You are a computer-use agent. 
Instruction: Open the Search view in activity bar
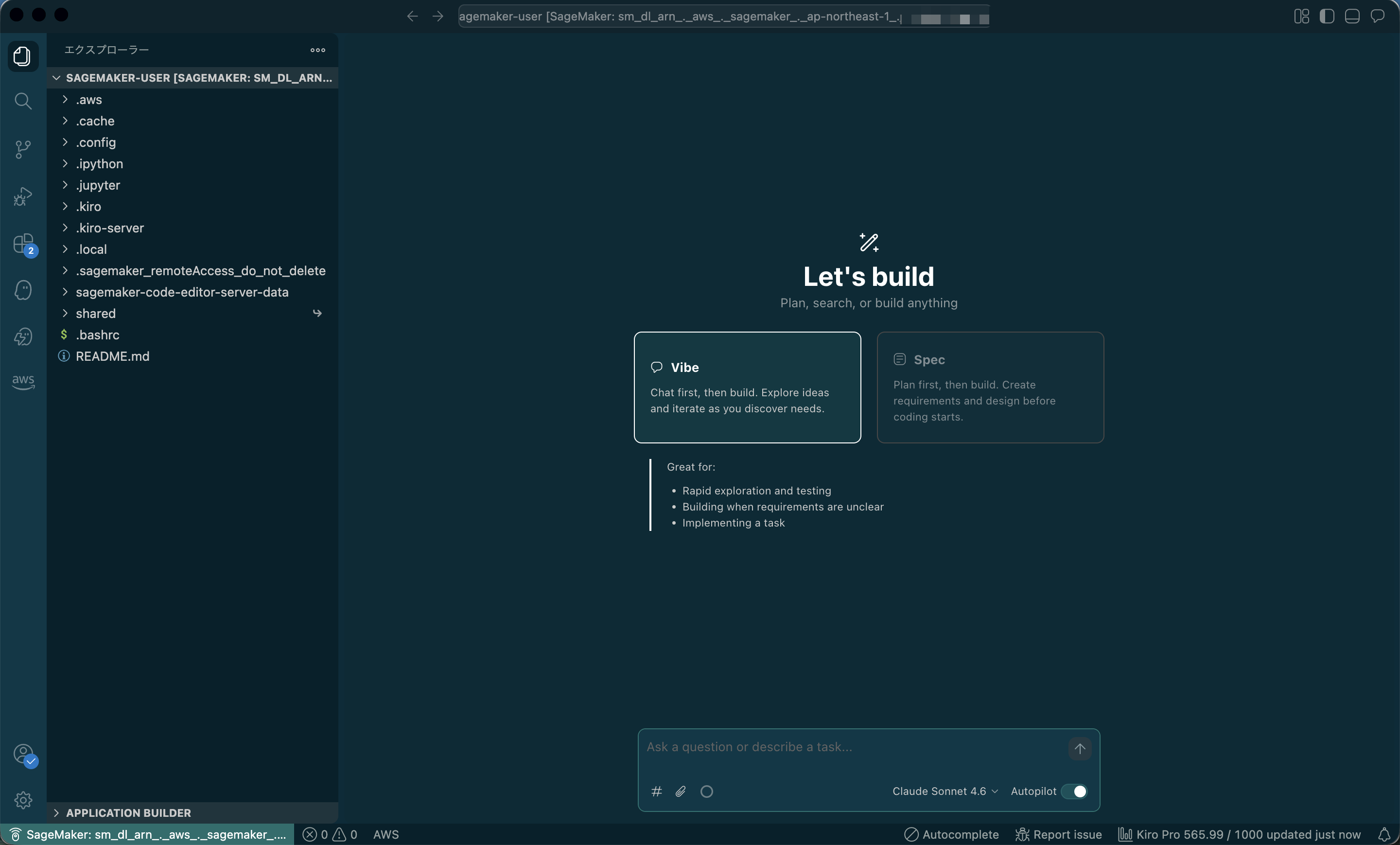click(23, 101)
